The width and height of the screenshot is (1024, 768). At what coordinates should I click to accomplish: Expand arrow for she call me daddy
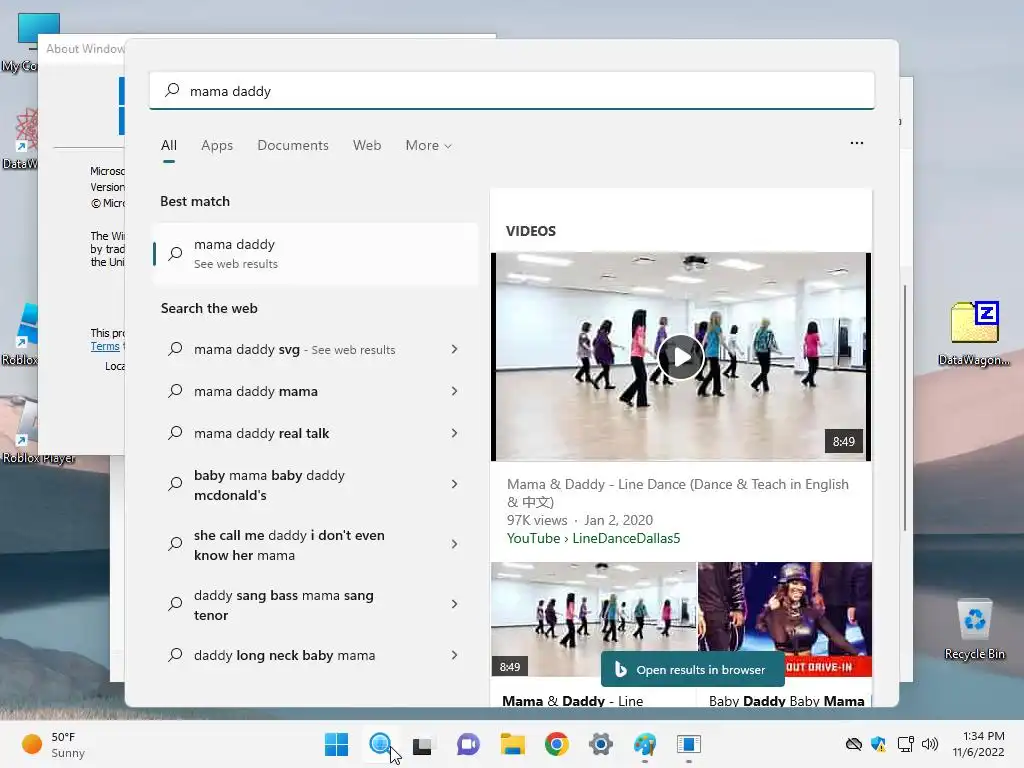[455, 544]
